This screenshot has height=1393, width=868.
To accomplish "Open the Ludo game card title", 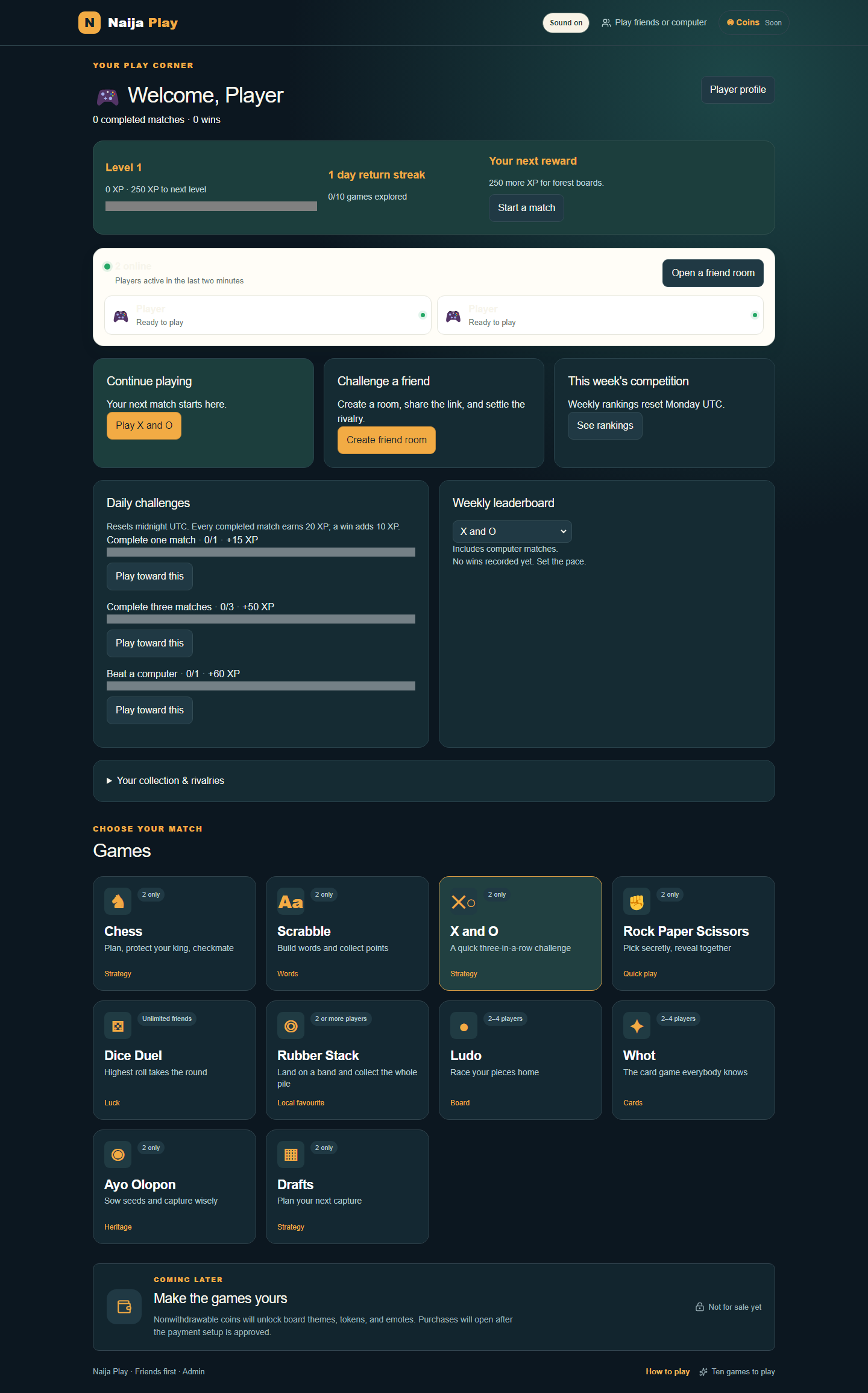I will pyautogui.click(x=466, y=1056).
